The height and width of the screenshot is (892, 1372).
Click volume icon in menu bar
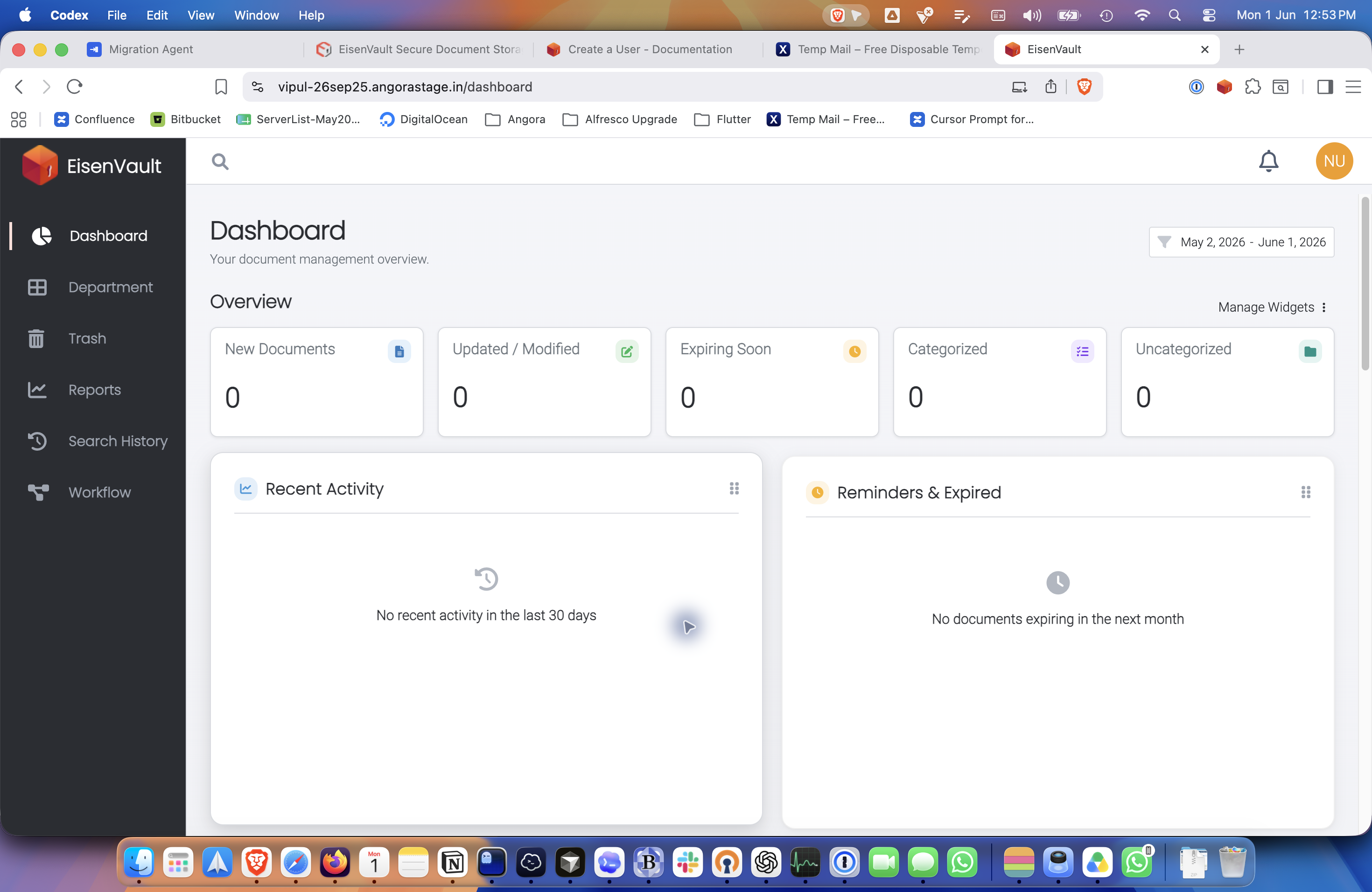[1032, 15]
